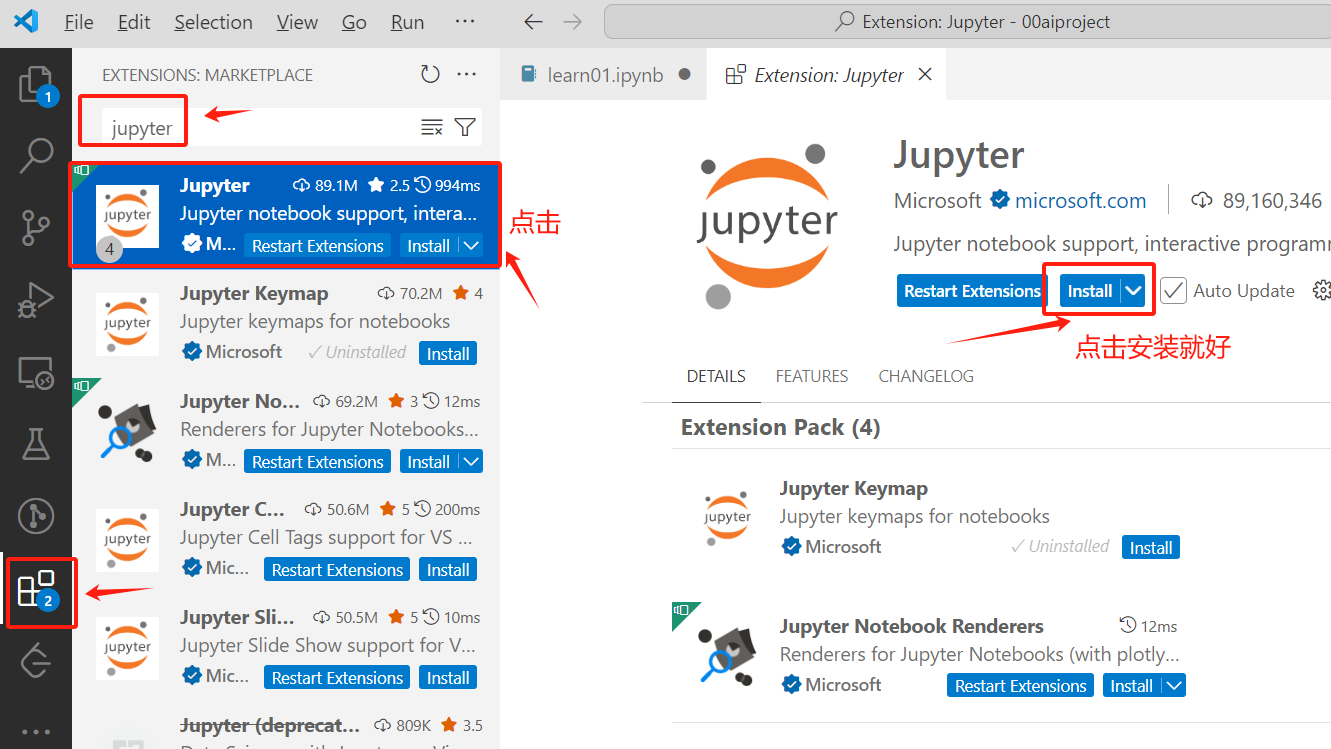Screen dimensions: 1331x749
Task: Open Run and Debug view icon
Action: click(36, 300)
